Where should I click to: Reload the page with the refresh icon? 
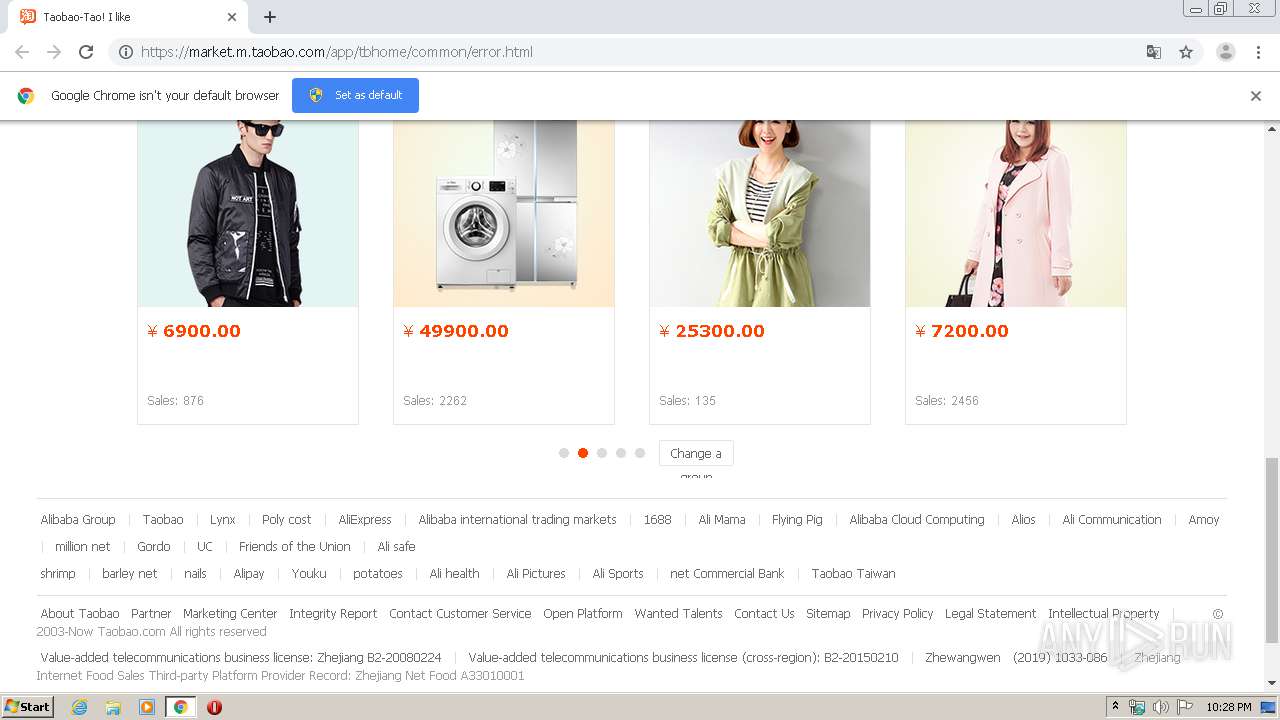tap(86, 52)
